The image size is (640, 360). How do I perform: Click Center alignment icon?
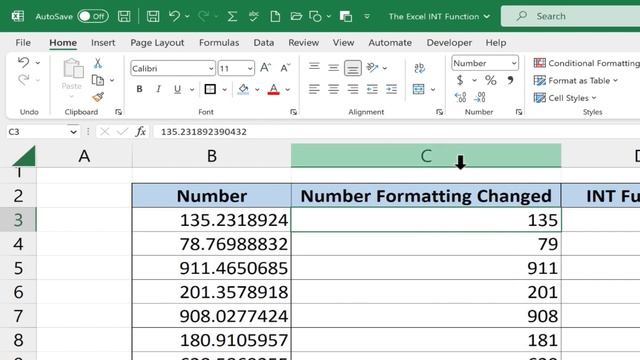click(333, 89)
